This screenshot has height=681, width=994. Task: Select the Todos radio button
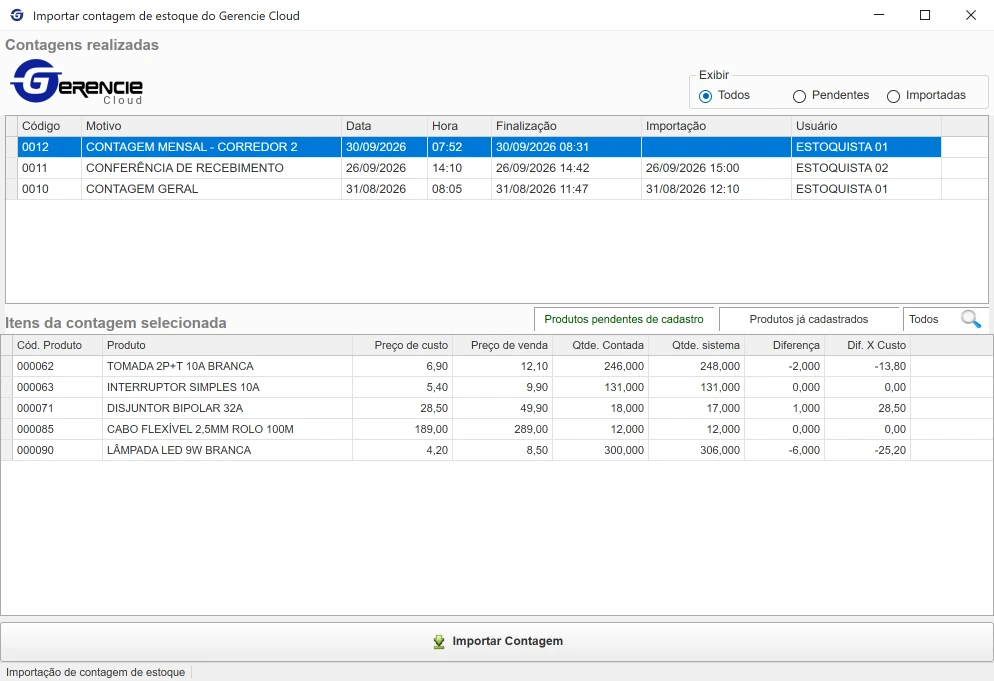706,96
